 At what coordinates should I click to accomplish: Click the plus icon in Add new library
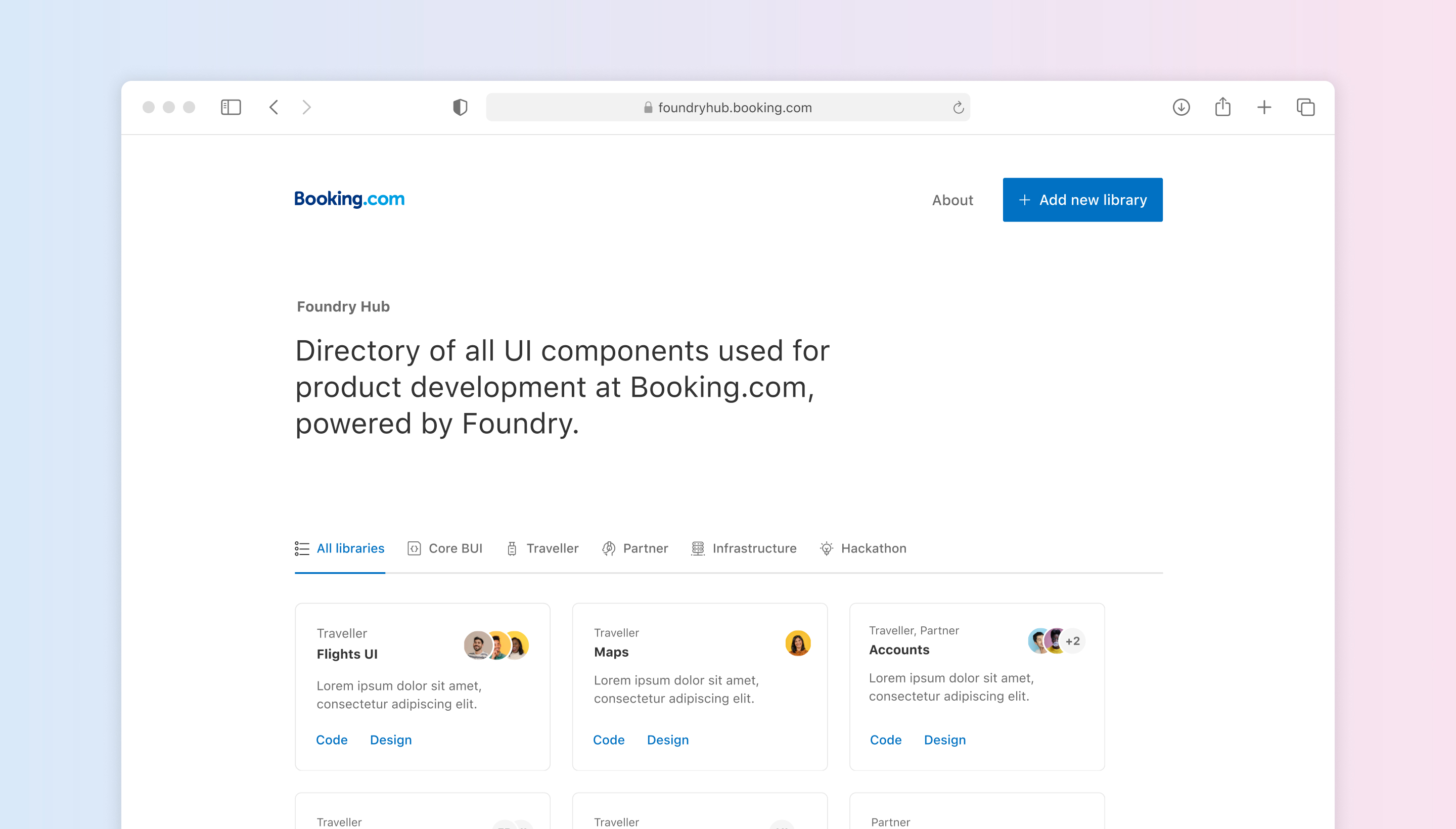tap(1024, 200)
